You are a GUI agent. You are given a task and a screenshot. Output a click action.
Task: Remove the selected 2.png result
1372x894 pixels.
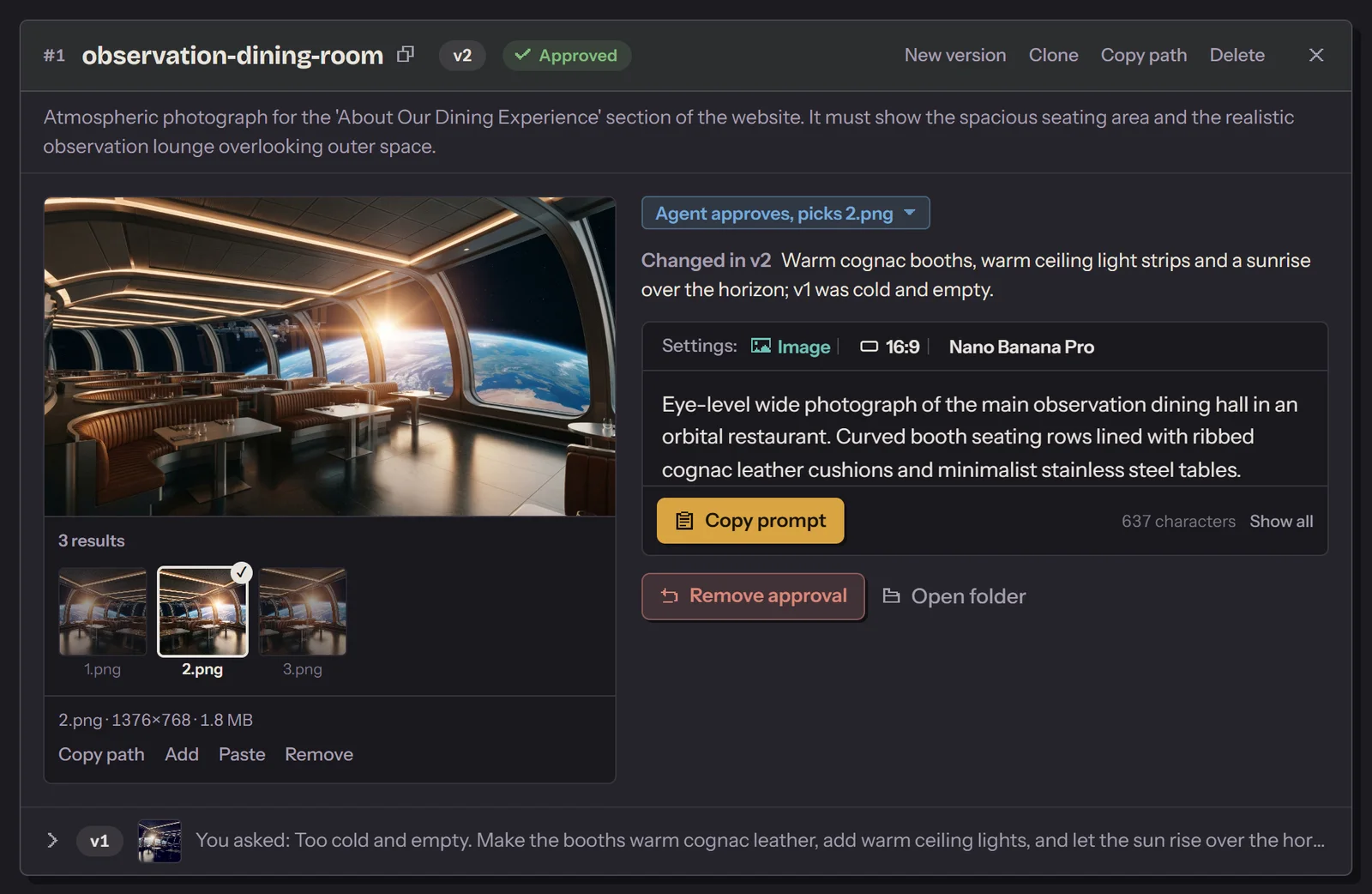(x=319, y=754)
